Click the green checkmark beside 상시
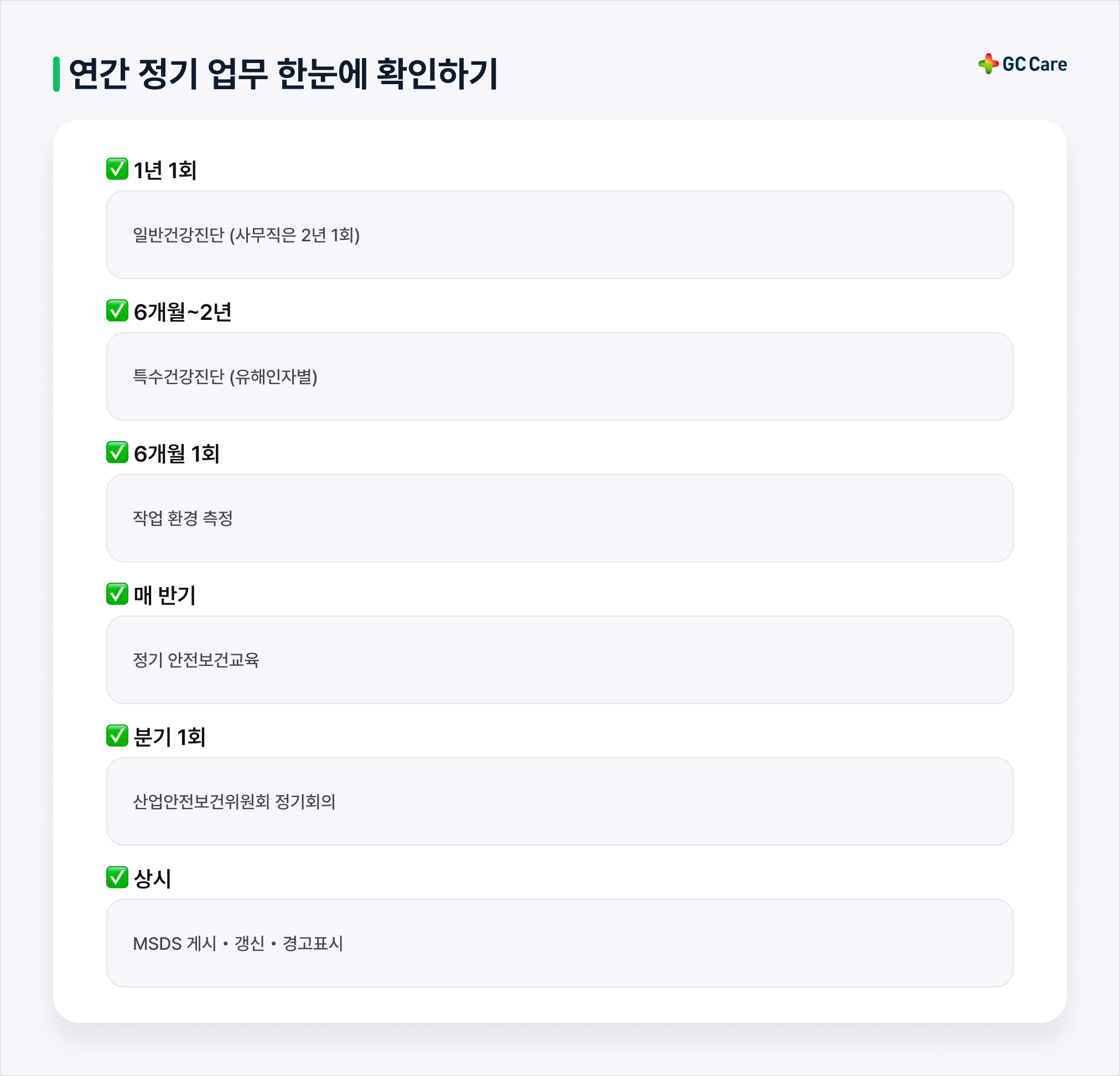 pyautogui.click(x=117, y=878)
